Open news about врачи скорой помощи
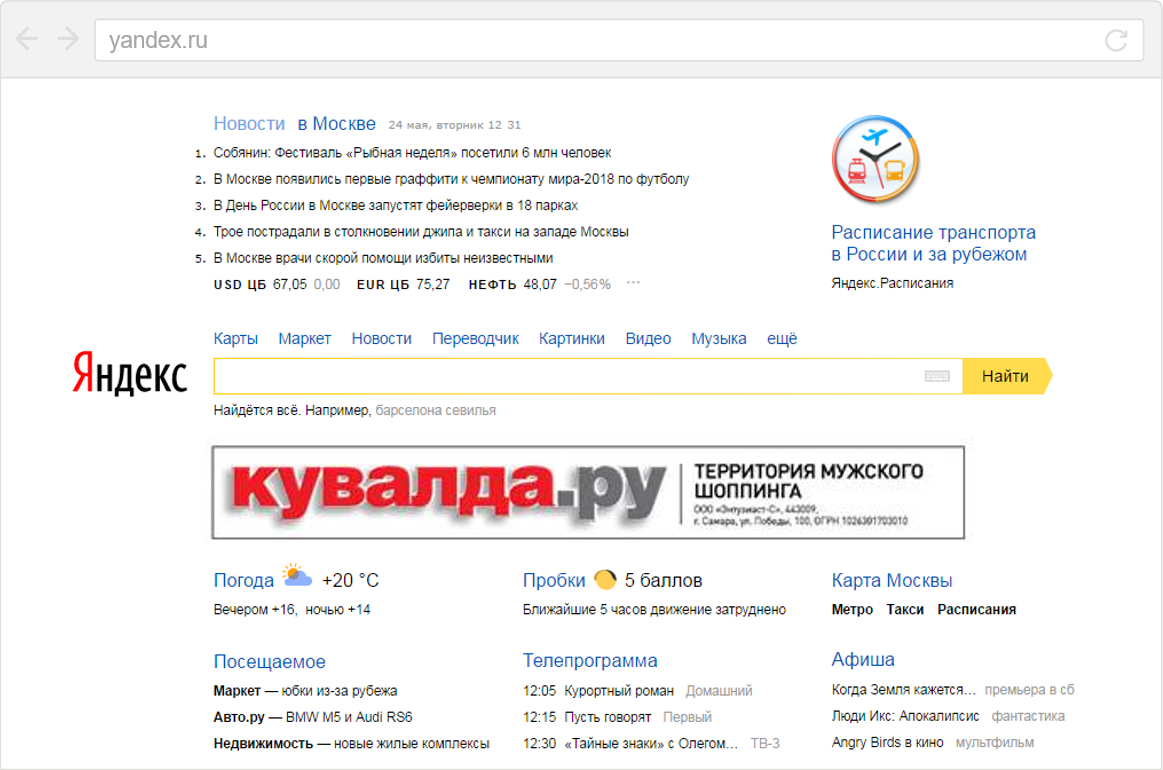 383,258
